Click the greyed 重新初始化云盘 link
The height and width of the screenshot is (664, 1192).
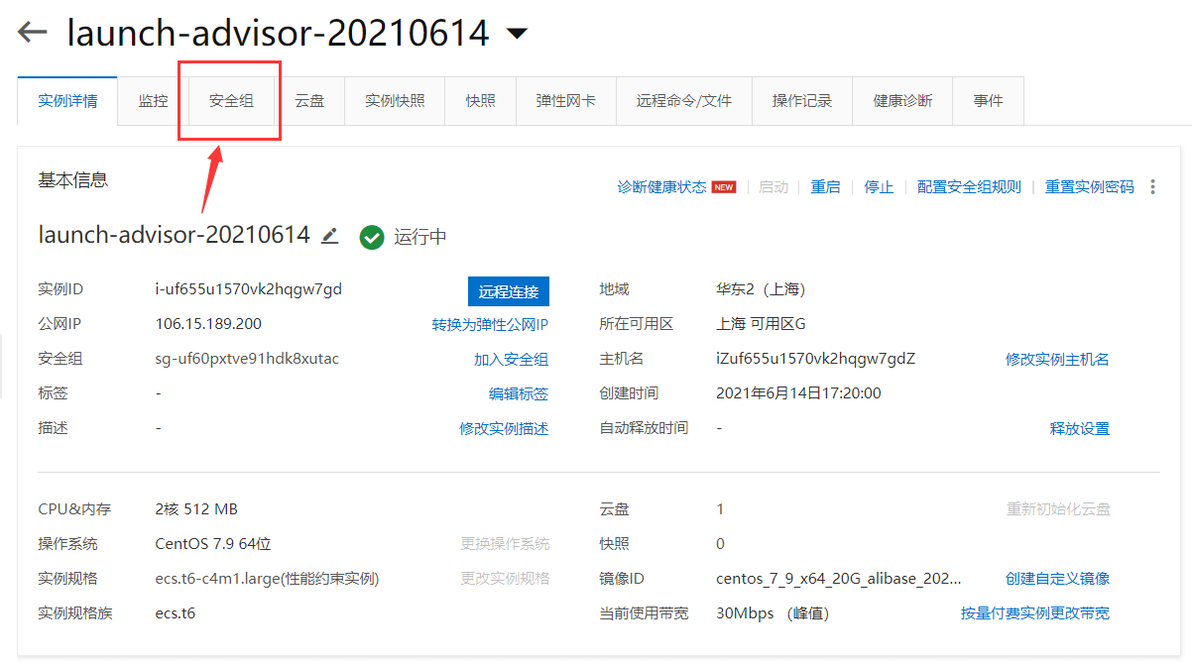click(1058, 509)
